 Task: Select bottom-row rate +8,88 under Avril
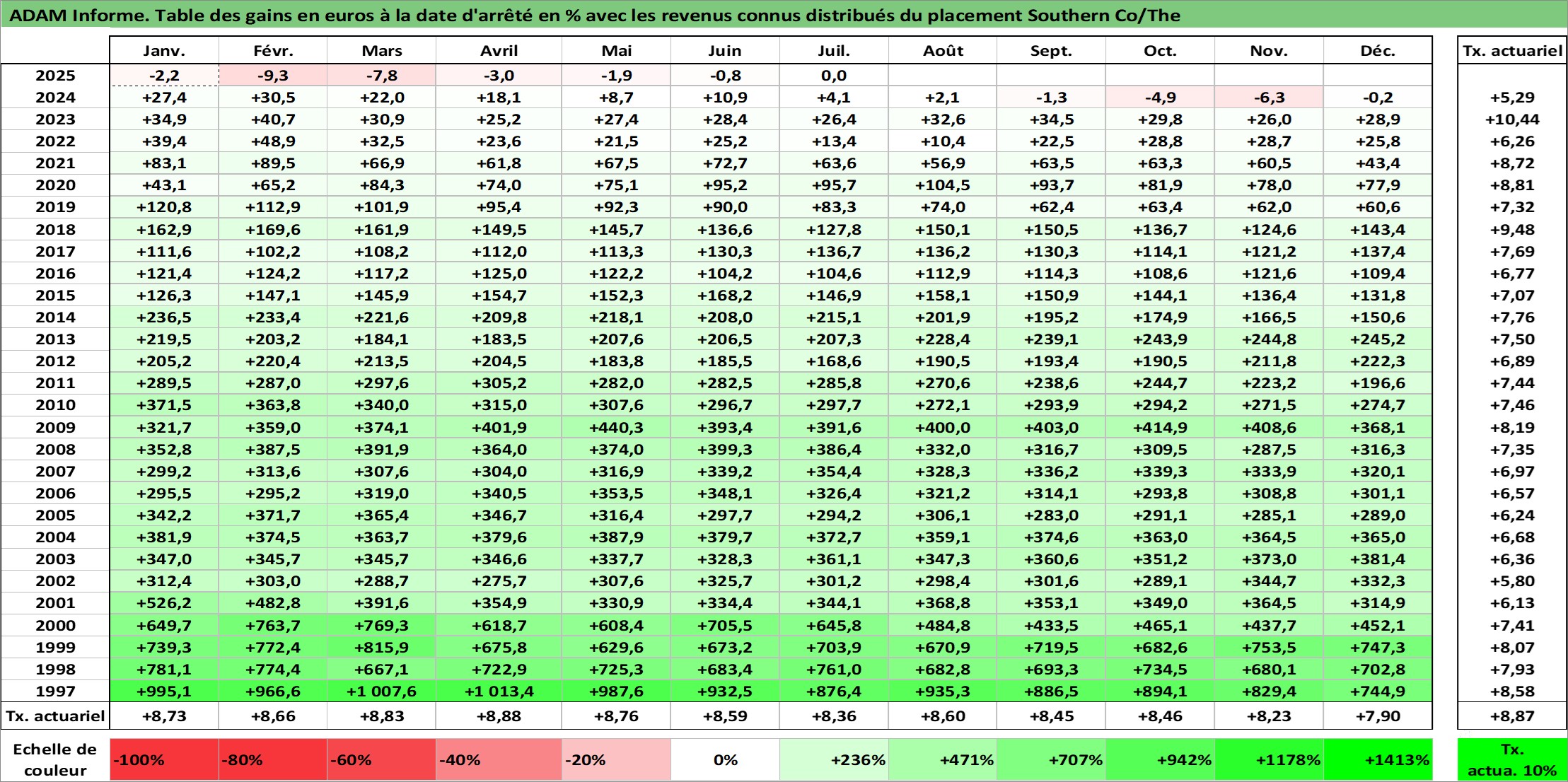click(499, 716)
